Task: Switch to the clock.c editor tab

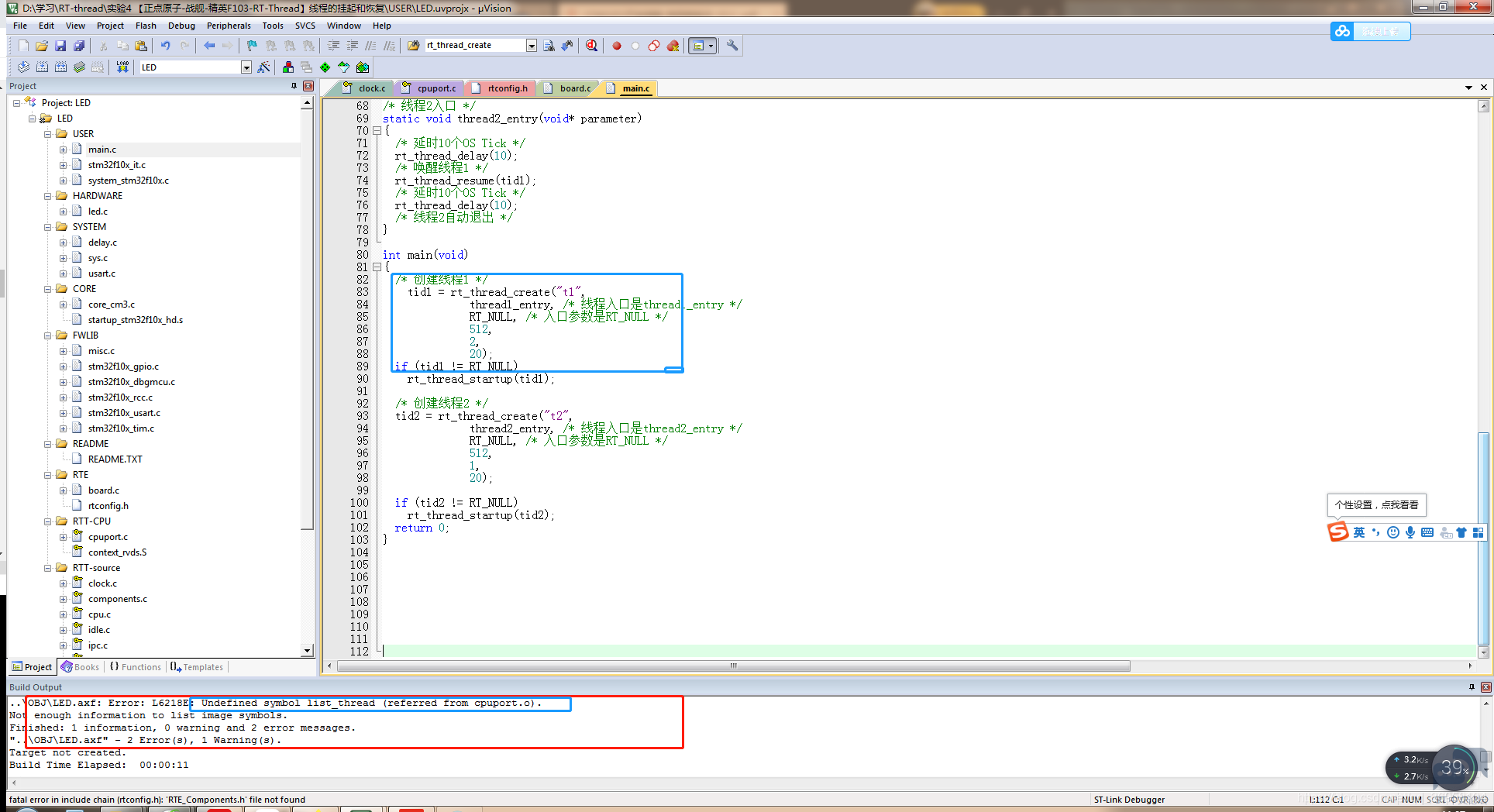Action: (364, 88)
